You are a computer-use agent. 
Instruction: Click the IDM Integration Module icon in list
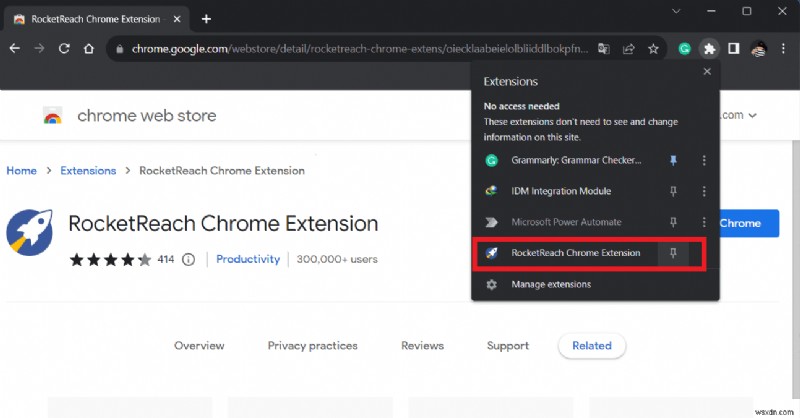coord(491,191)
